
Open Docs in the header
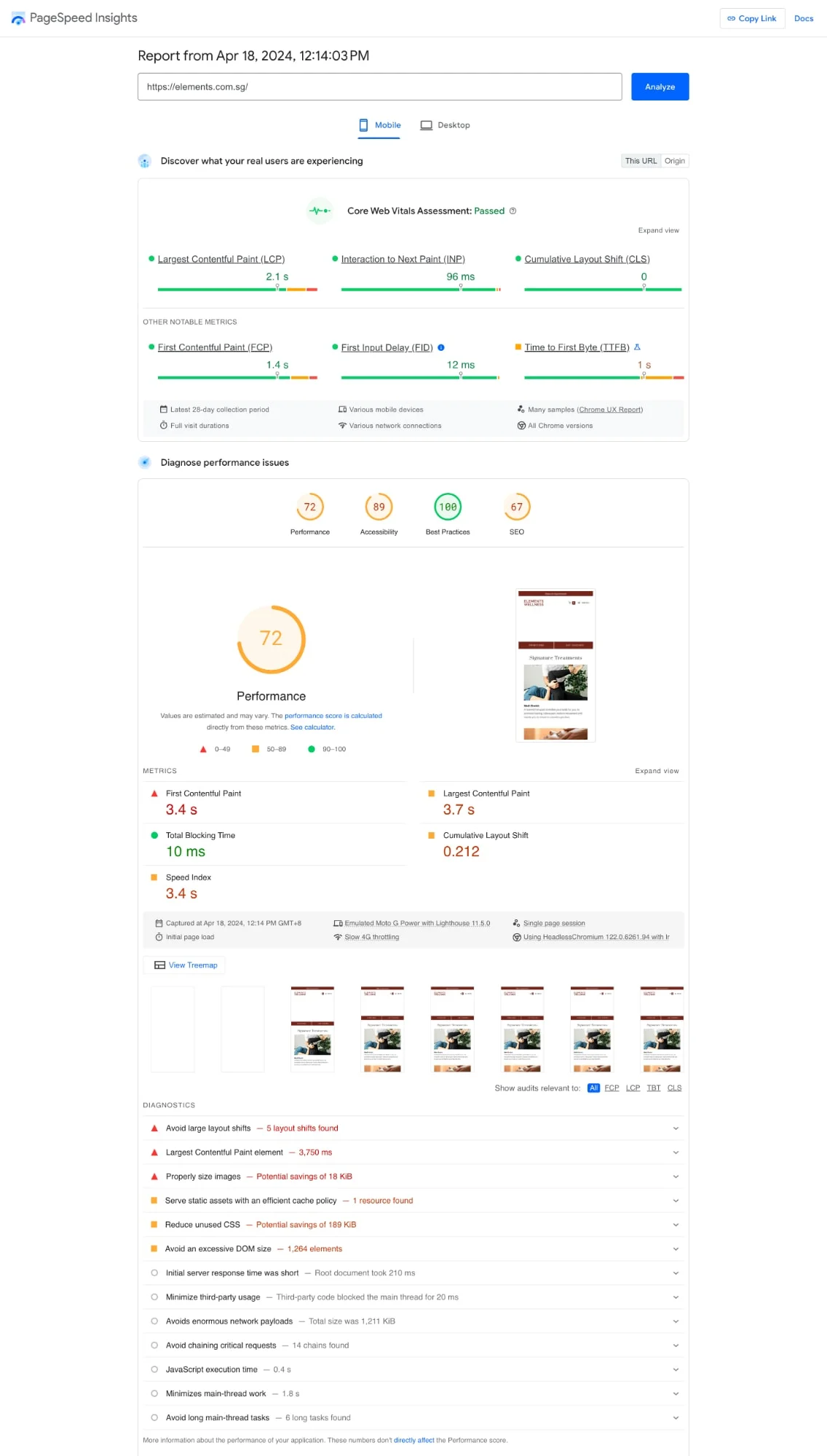(804, 19)
